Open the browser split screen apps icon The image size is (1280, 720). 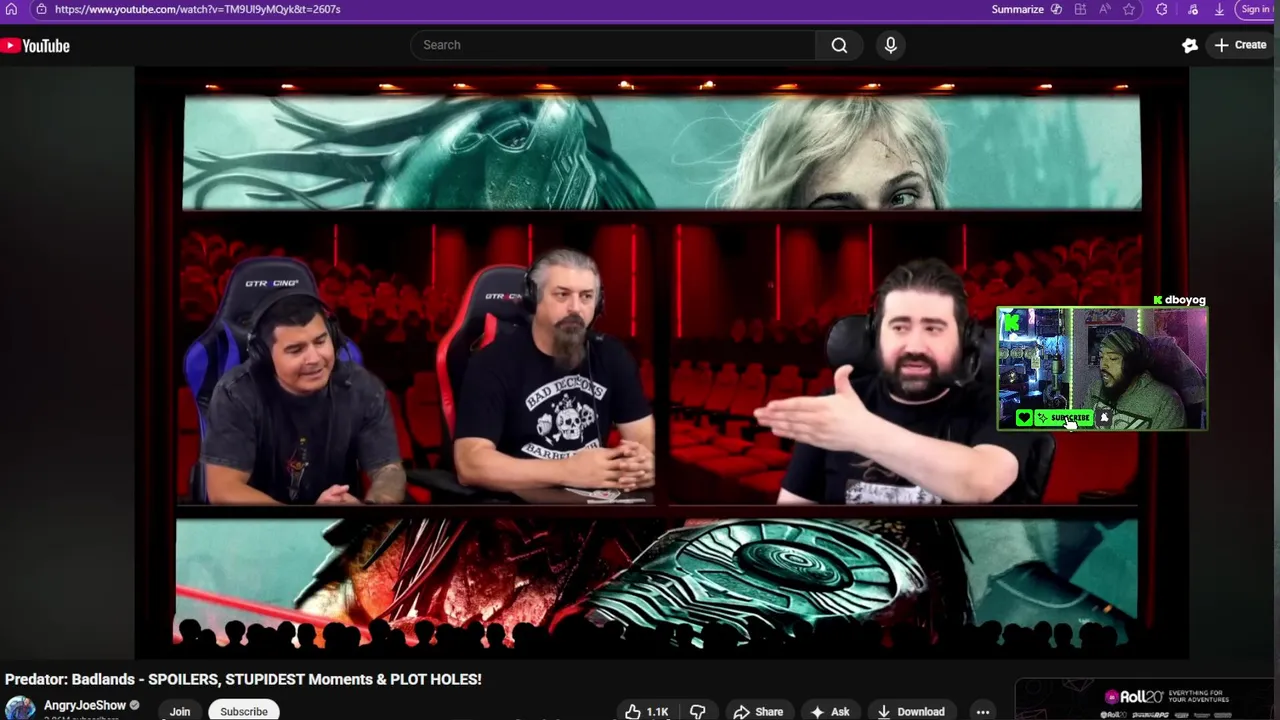click(x=1080, y=9)
